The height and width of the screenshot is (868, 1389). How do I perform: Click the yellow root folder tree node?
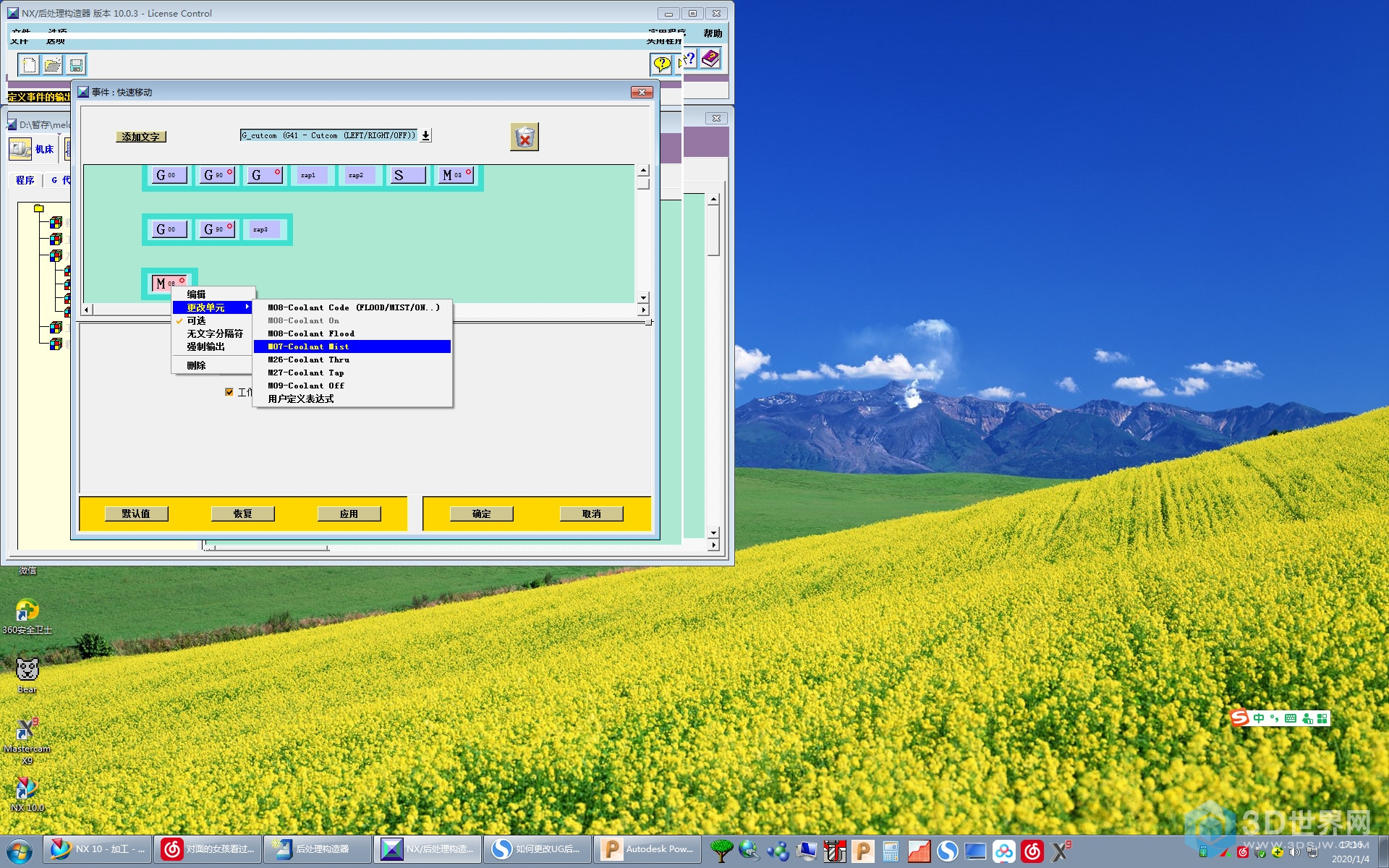(x=39, y=208)
